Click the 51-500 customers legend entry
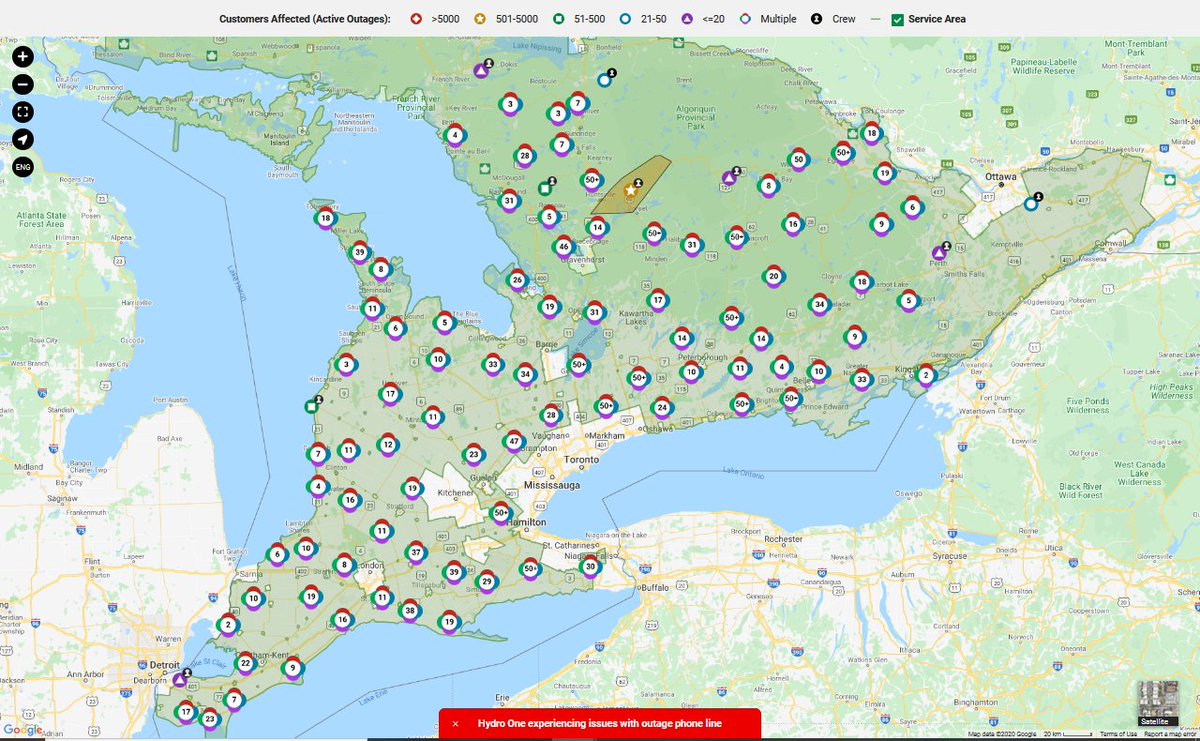The height and width of the screenshot is (741, 1200). point(577,19)
